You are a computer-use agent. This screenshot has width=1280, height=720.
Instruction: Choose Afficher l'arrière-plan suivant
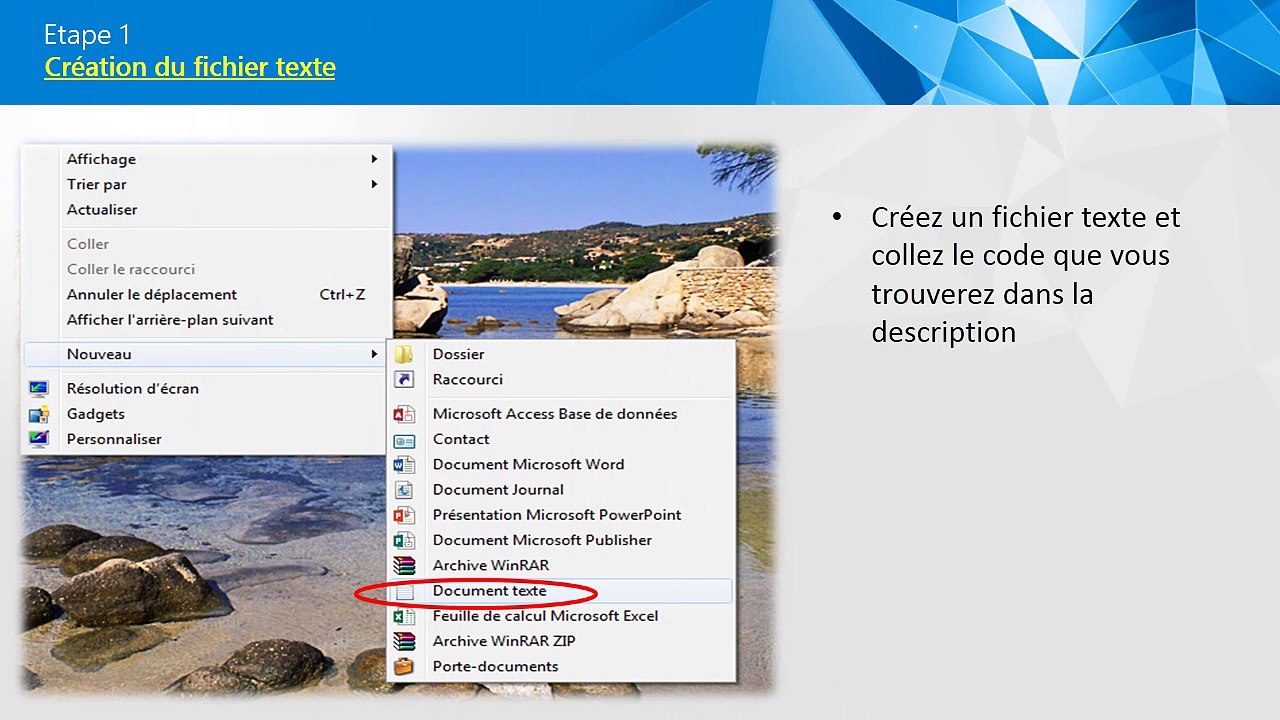(206, 320)
